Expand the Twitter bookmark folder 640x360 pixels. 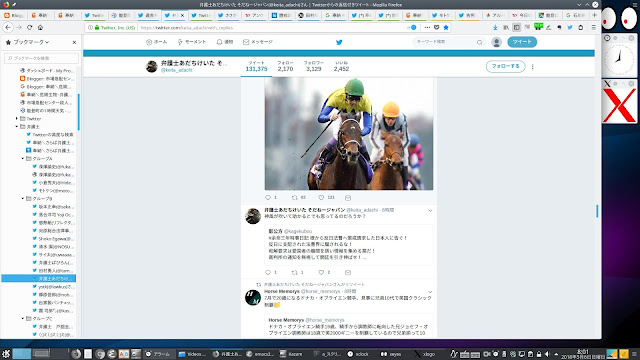pos(17,118)
